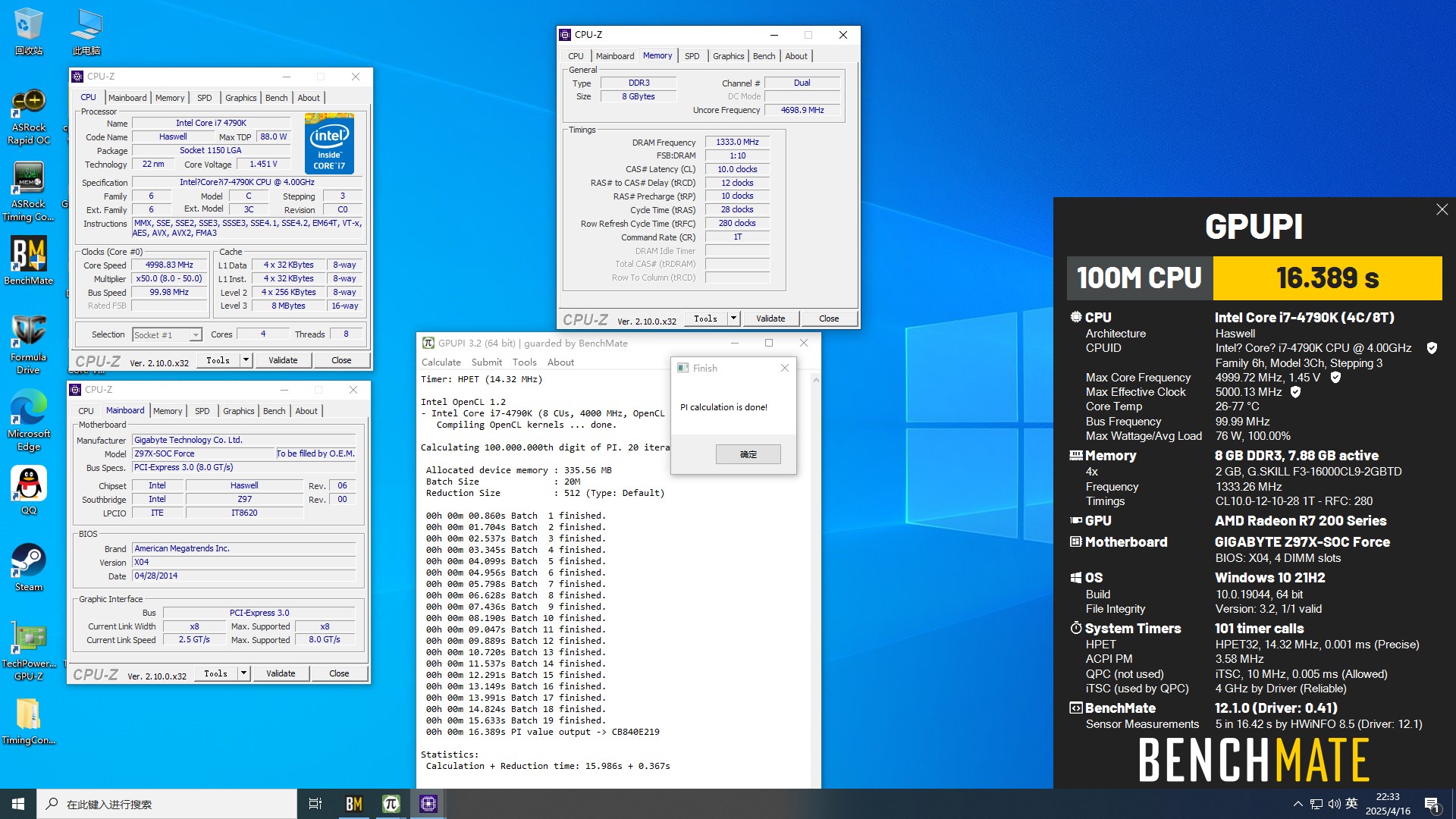Open TechPowerUp GPU-Z shortcut

[x=29, y=651]
